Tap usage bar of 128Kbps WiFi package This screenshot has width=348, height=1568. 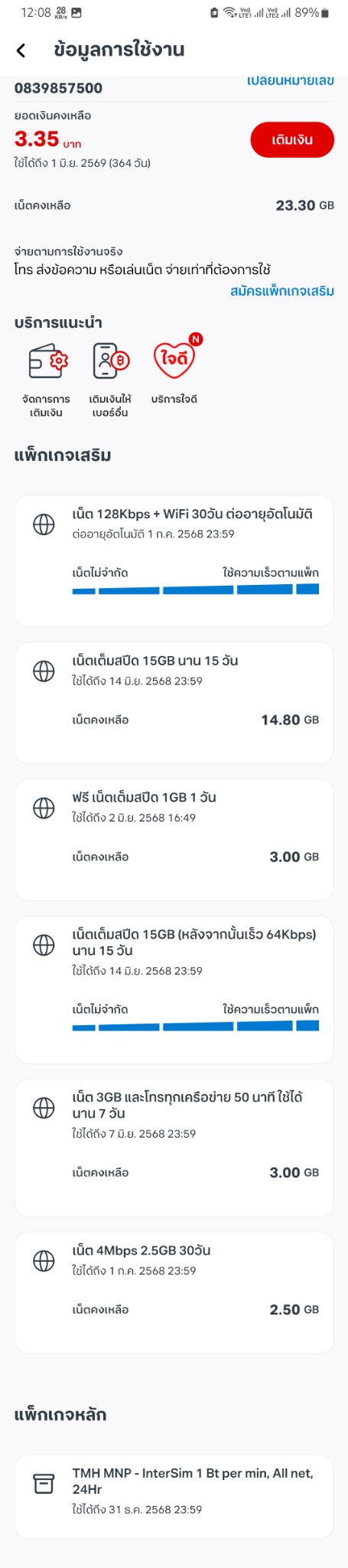(x=195, y=590)
